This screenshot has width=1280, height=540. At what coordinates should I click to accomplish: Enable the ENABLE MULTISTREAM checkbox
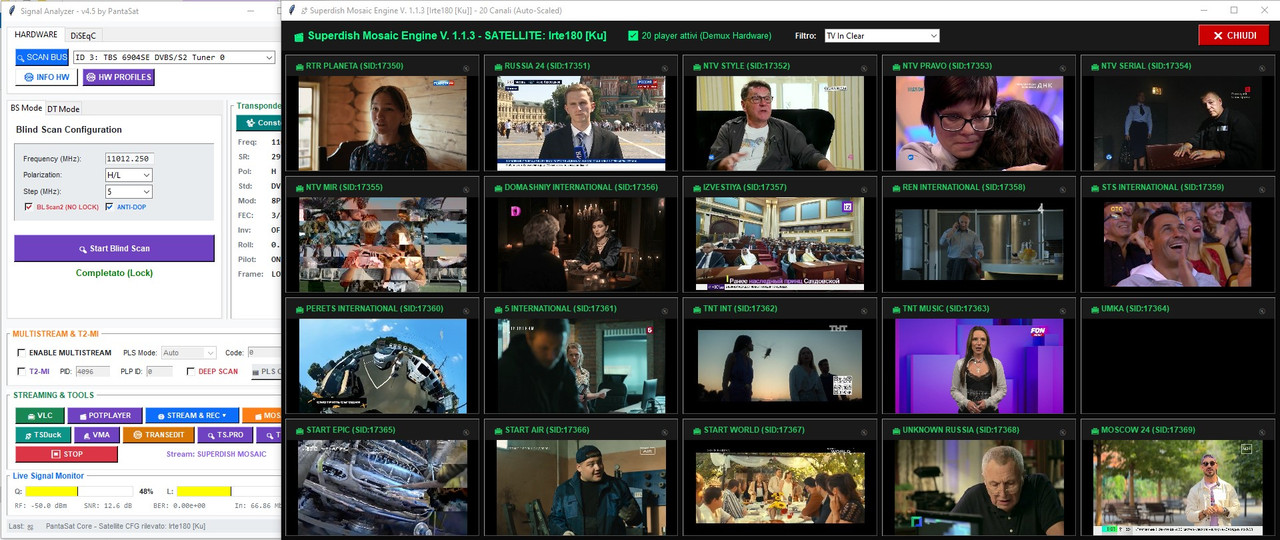(x=22, y=353)
